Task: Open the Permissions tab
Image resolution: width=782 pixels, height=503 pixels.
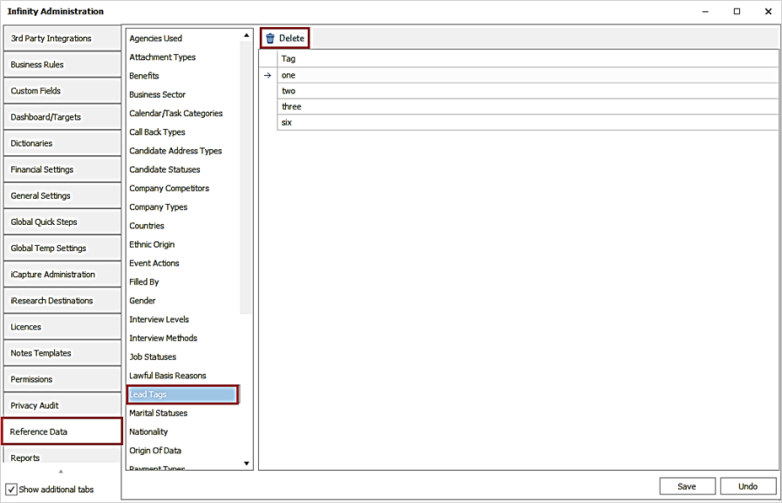Action: (x=62, y=380)
